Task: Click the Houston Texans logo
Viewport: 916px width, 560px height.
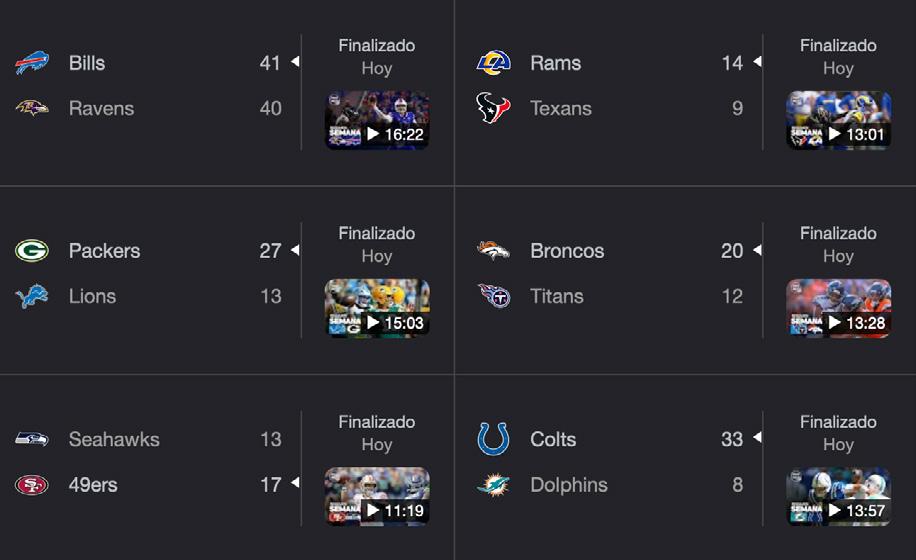Action: pos(493,108)
